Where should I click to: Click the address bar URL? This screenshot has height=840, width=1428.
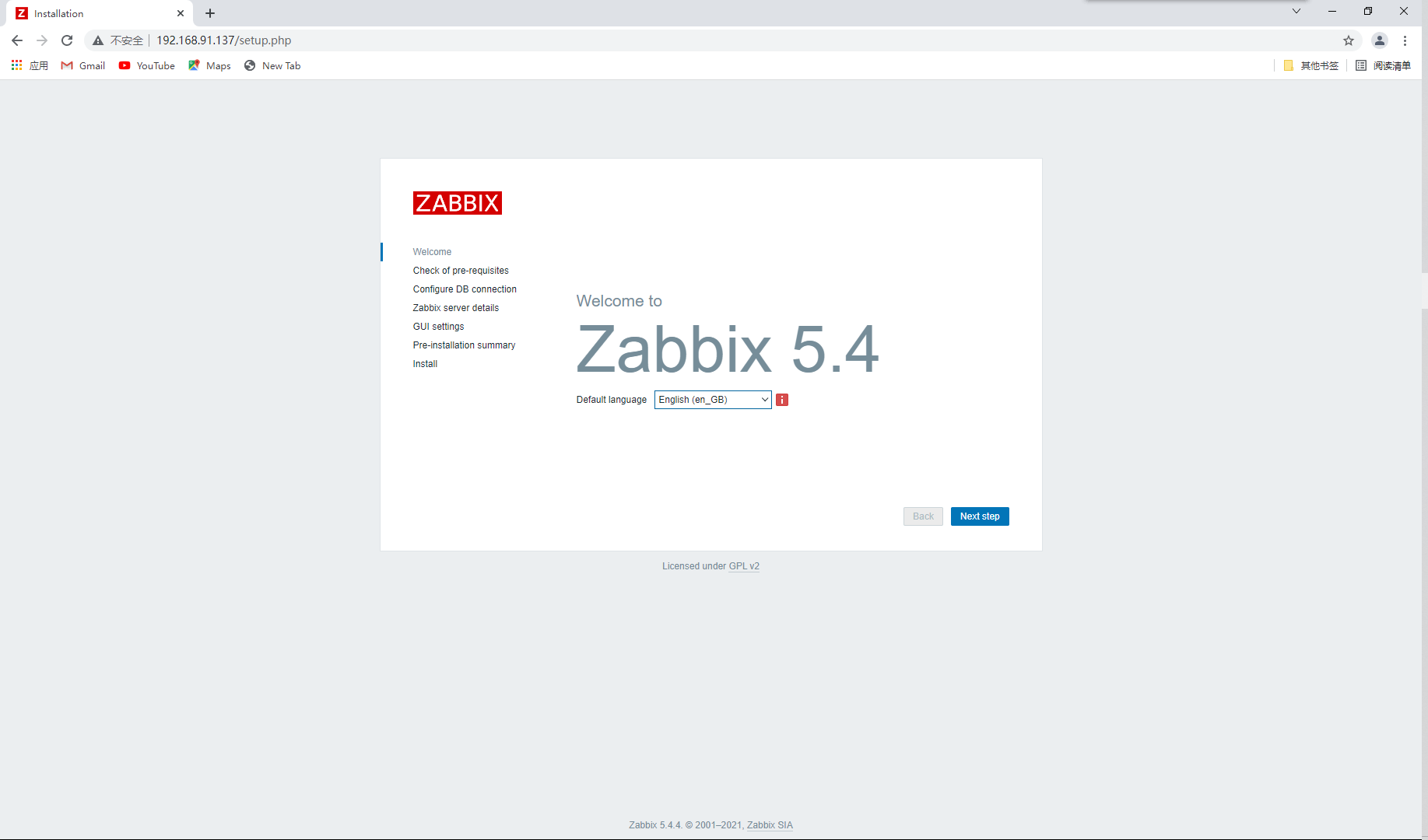224,40
